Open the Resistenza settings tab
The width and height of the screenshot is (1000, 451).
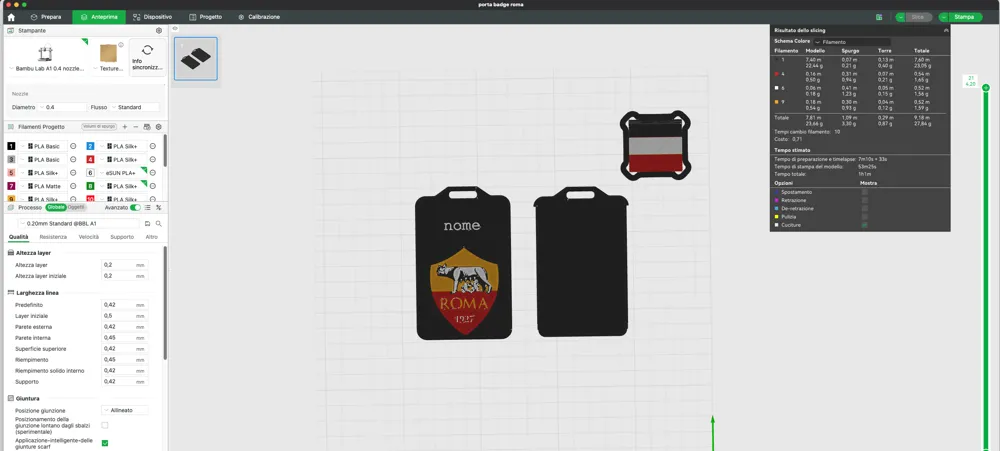pos(53,237)
